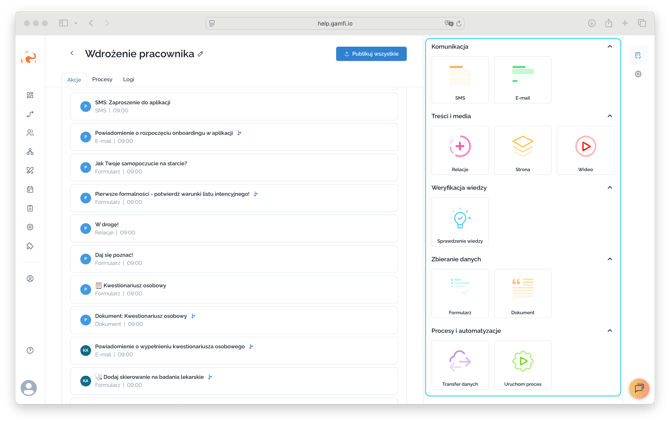
Task: Open the user avatar in sidebar
Action: pos(29,387)
